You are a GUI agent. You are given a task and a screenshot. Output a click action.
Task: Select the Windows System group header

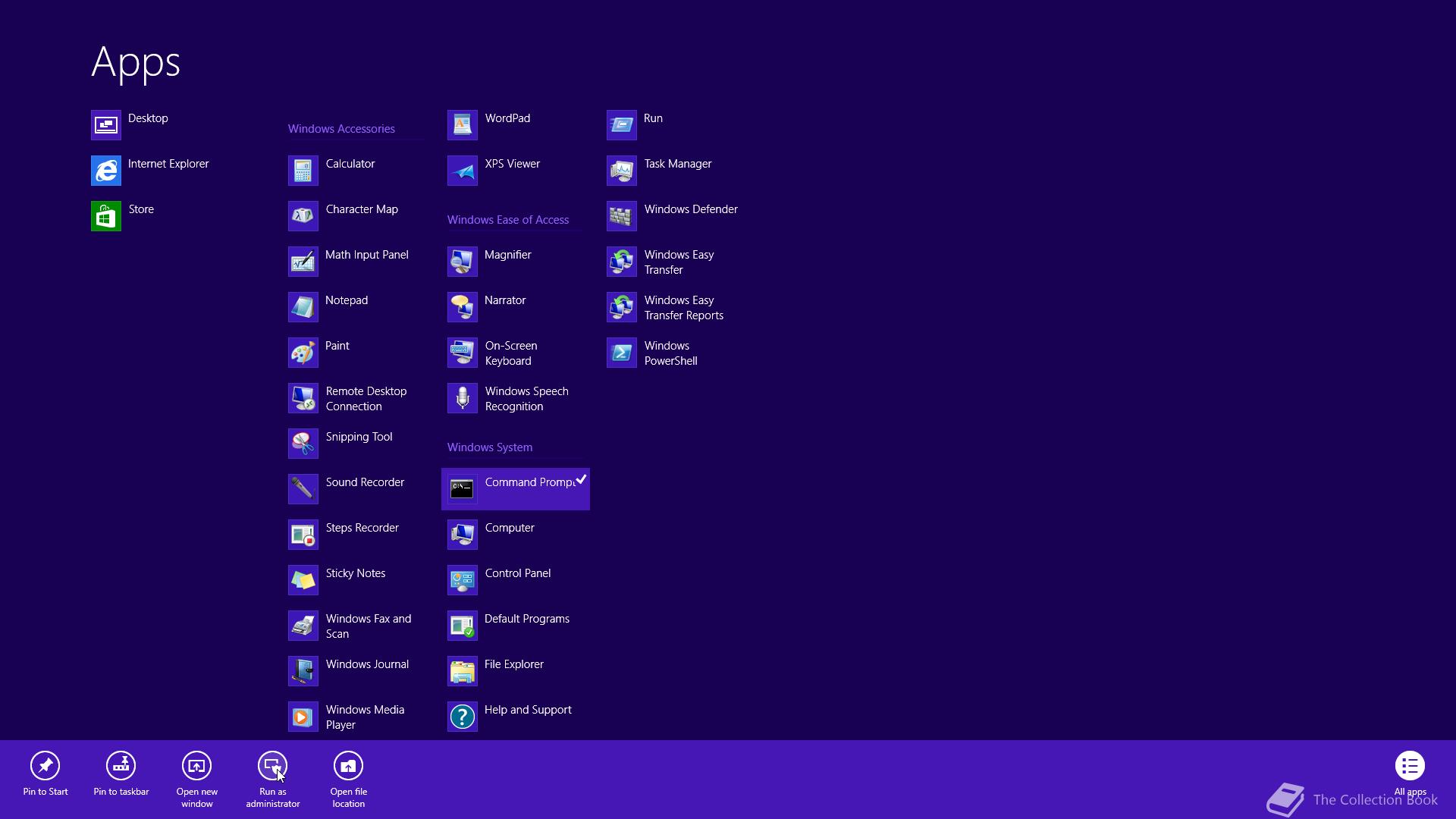[x=490, y=447]
